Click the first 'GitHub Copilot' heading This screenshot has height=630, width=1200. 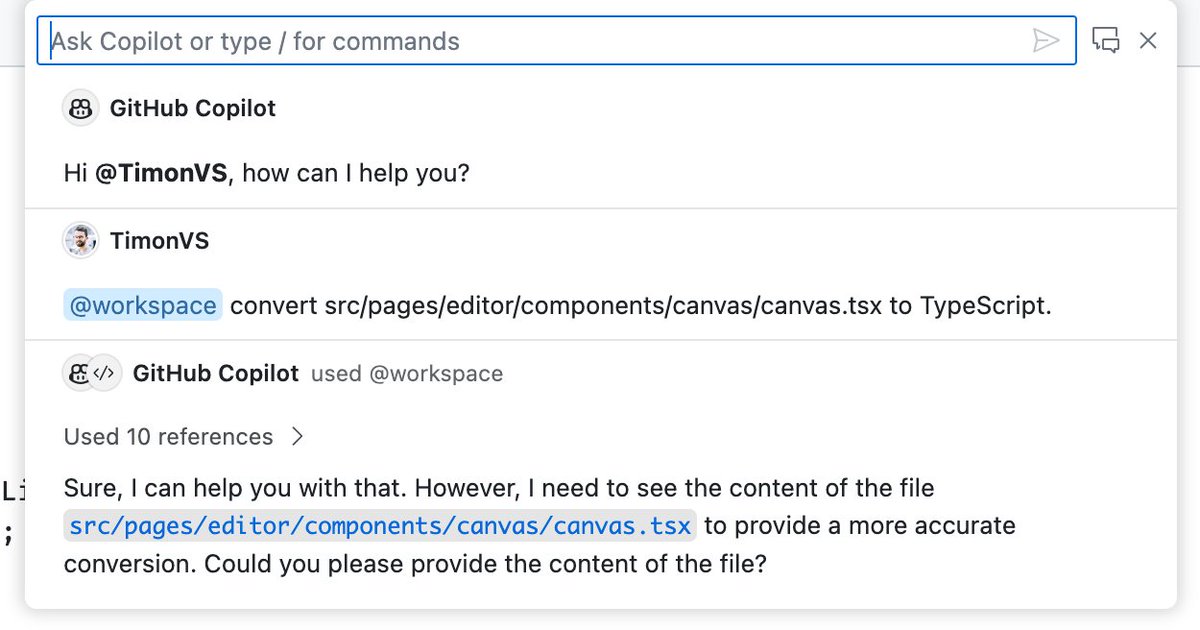pyautogui.click(x=193, y=108)
